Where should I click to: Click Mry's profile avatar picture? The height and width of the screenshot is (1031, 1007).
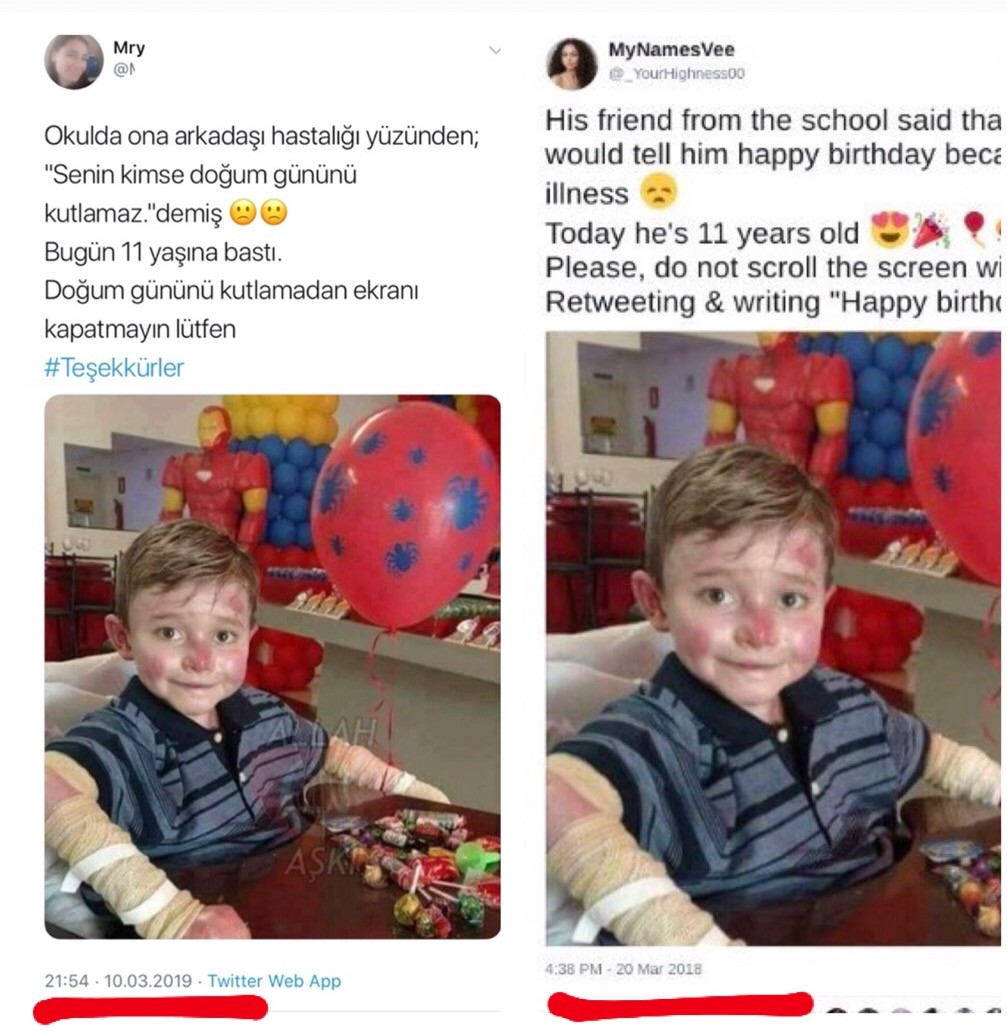point(74,61)
